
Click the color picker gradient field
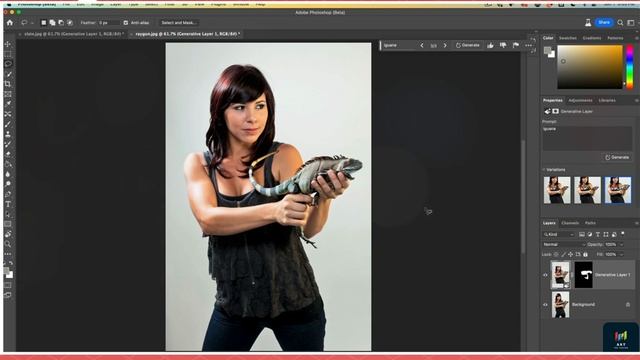pyautogui.click(x=590, y=67)
